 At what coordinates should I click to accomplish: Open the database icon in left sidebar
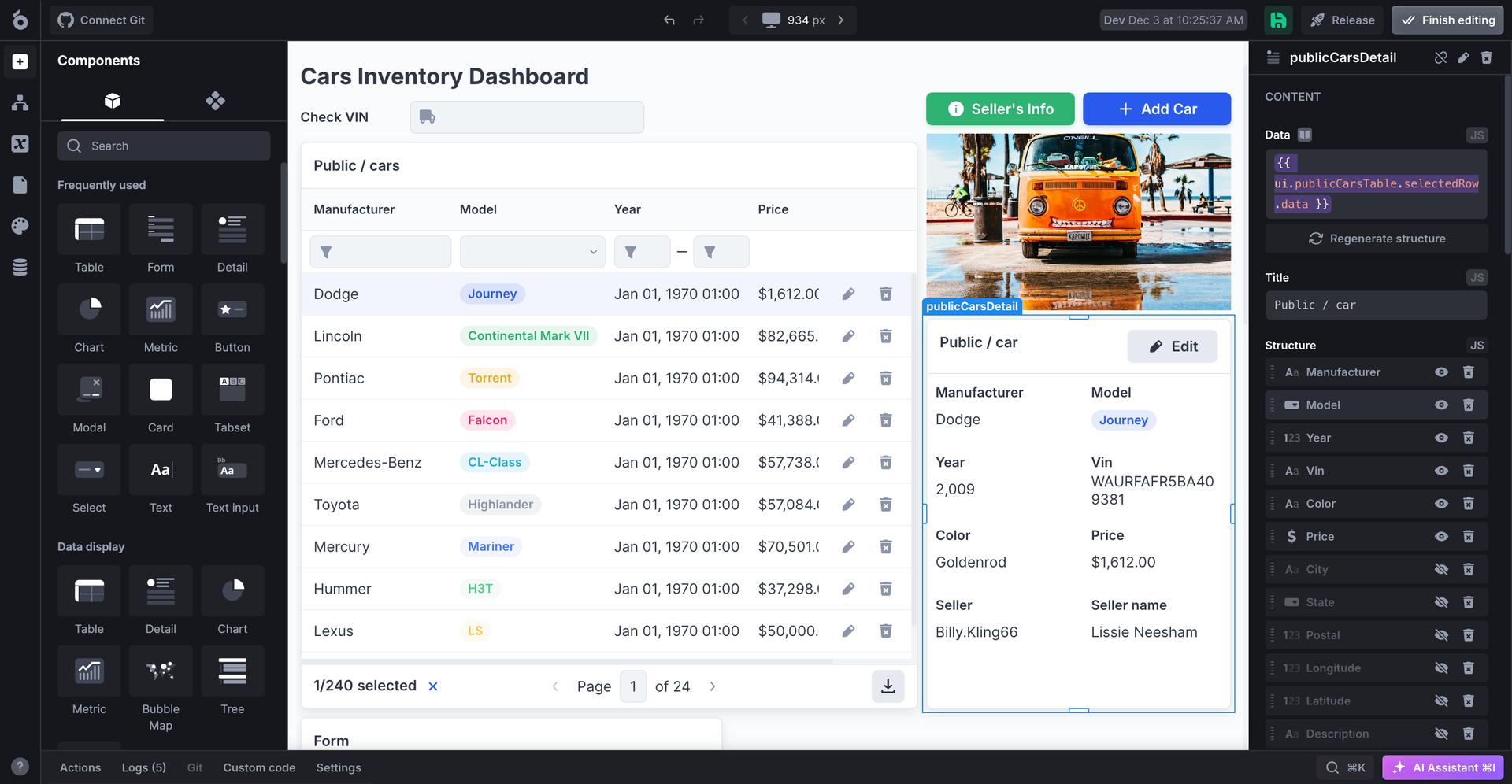tap(20, 268)
